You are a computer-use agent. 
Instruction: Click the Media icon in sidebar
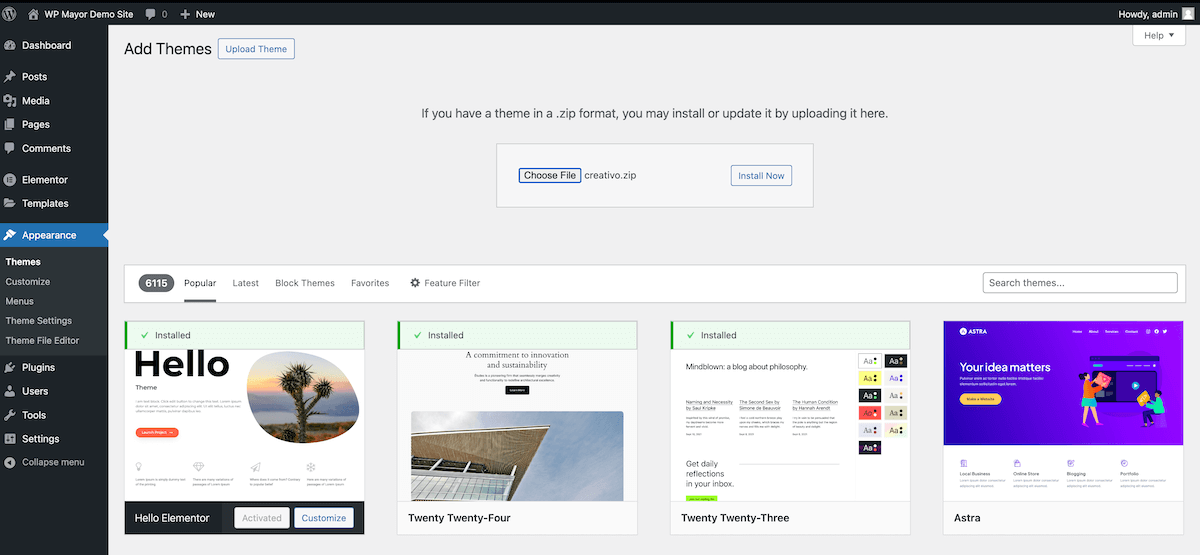pos(10,101)
